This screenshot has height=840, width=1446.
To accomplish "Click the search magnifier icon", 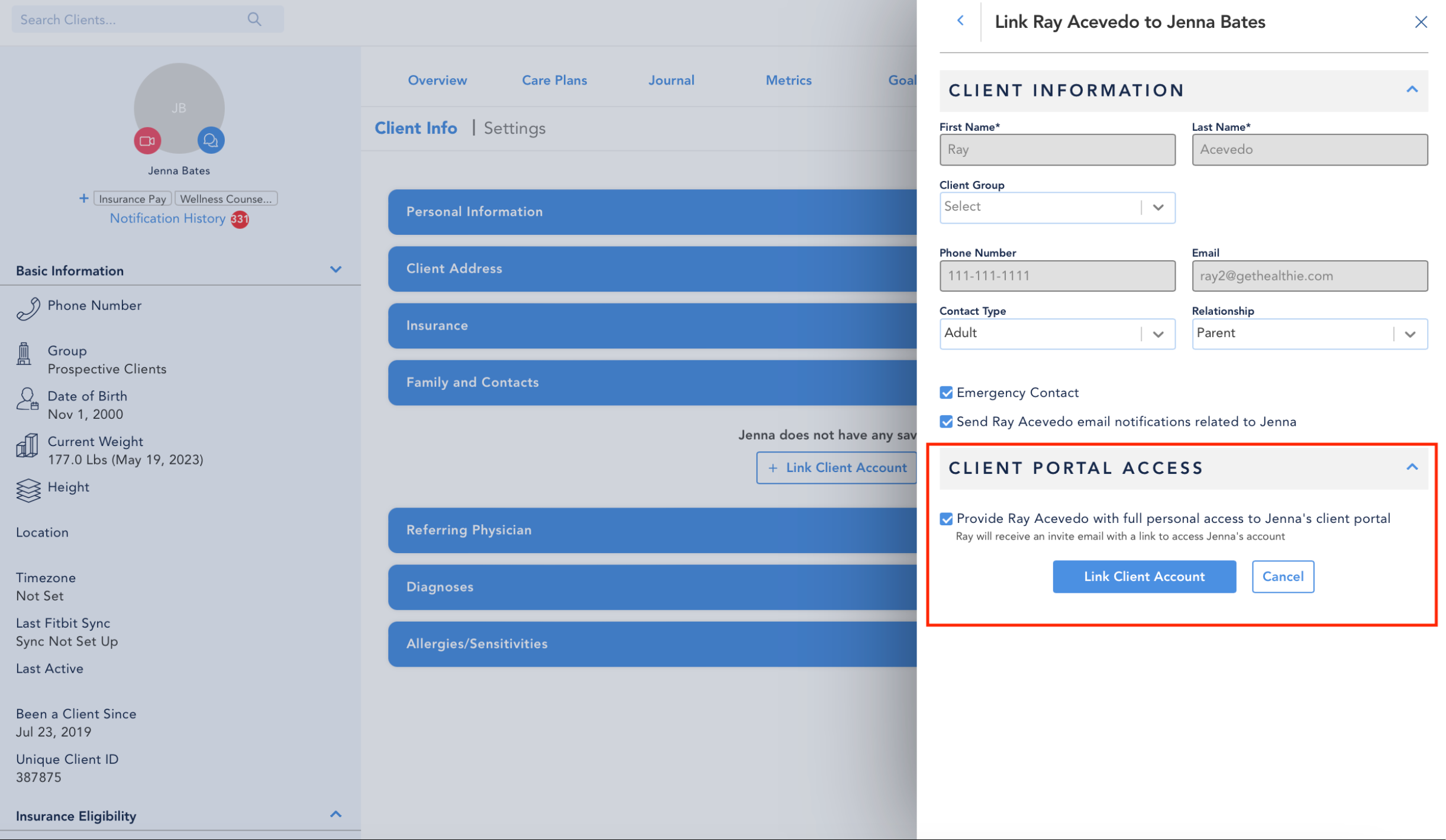I will (x=254, y=20).
